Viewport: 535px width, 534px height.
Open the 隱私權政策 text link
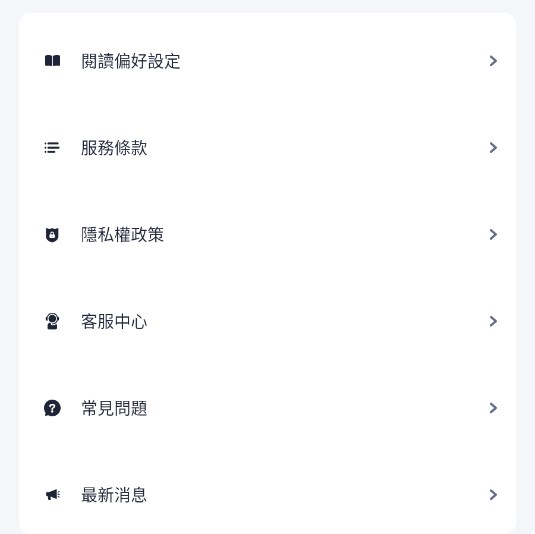122,235
